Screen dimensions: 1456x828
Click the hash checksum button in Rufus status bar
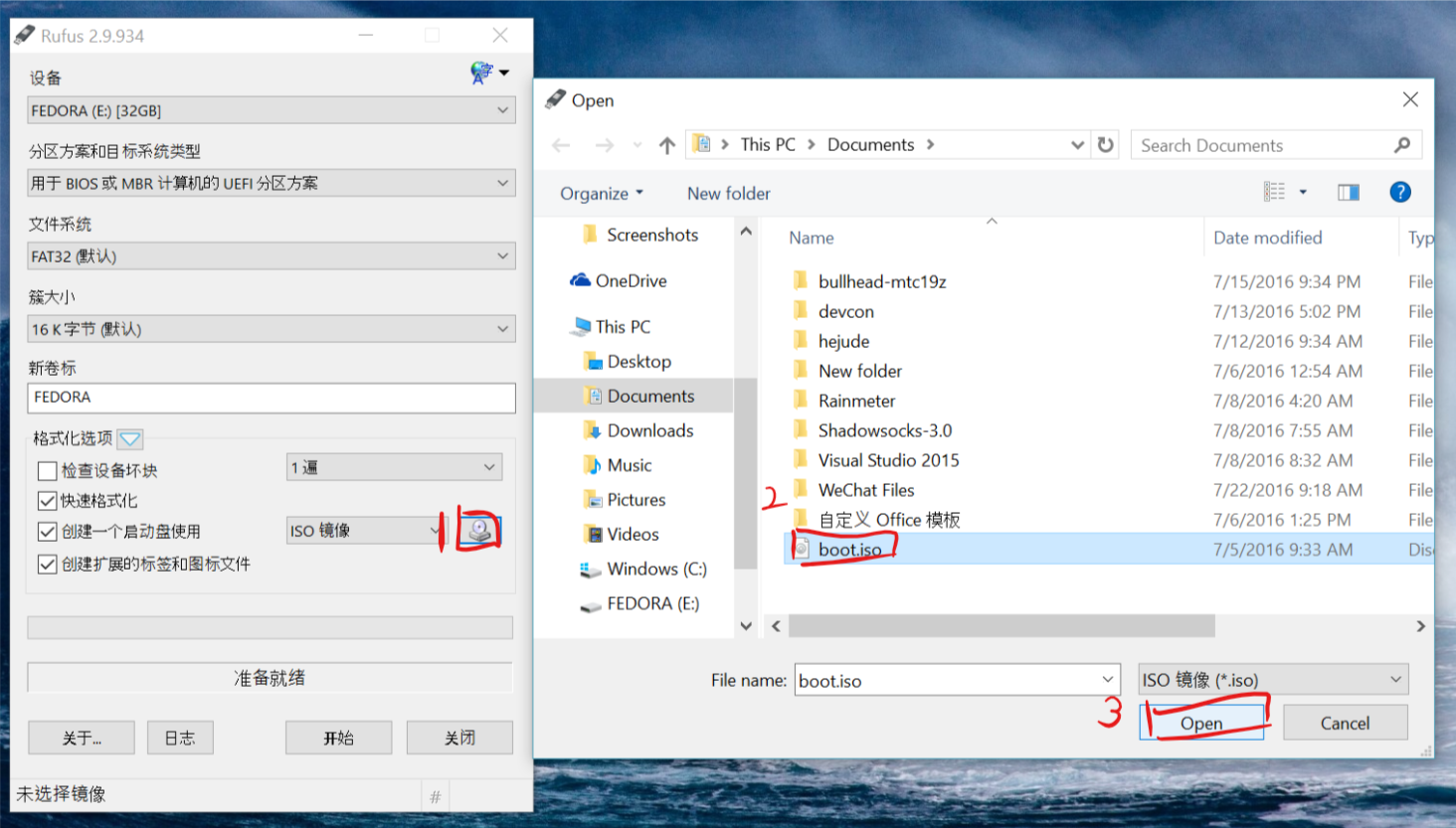(x=436, y=795)
